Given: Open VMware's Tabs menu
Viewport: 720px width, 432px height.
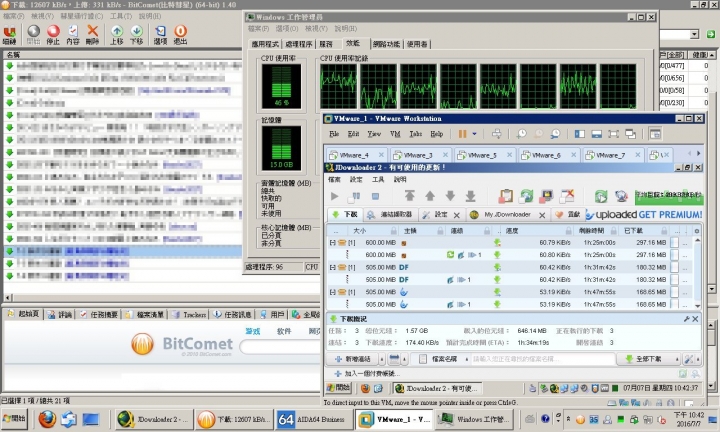Looking at the screenshot, I should click(416, 134).
